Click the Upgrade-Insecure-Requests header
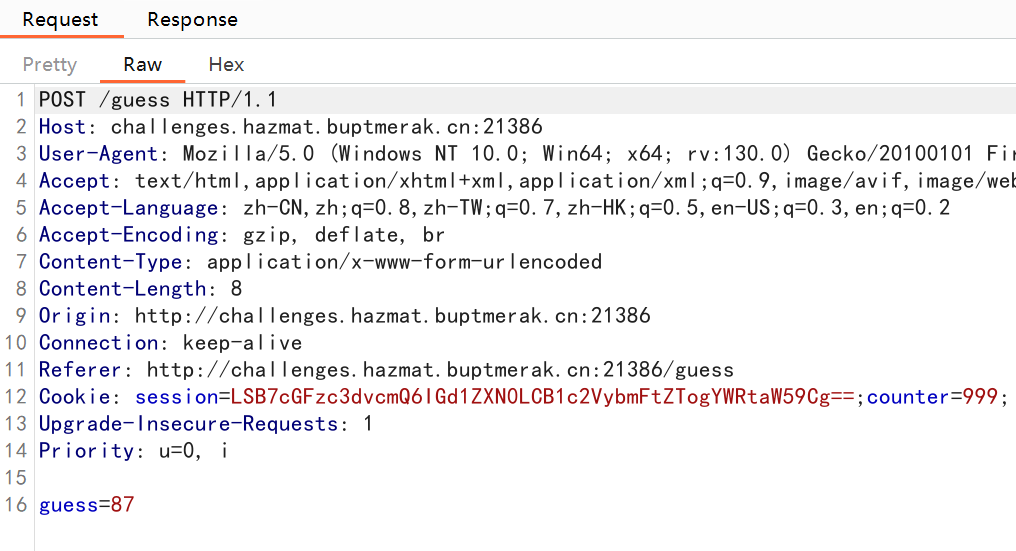 tap(205, 424)
